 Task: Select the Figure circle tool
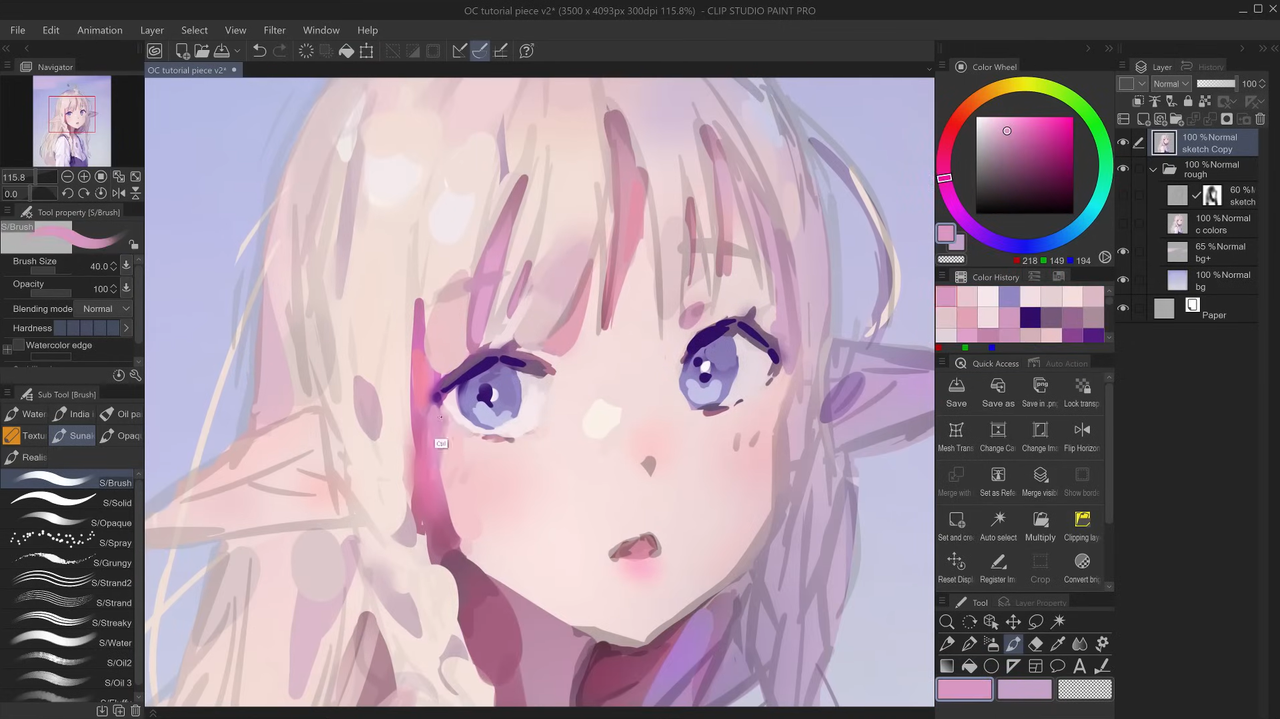(991, 666)
